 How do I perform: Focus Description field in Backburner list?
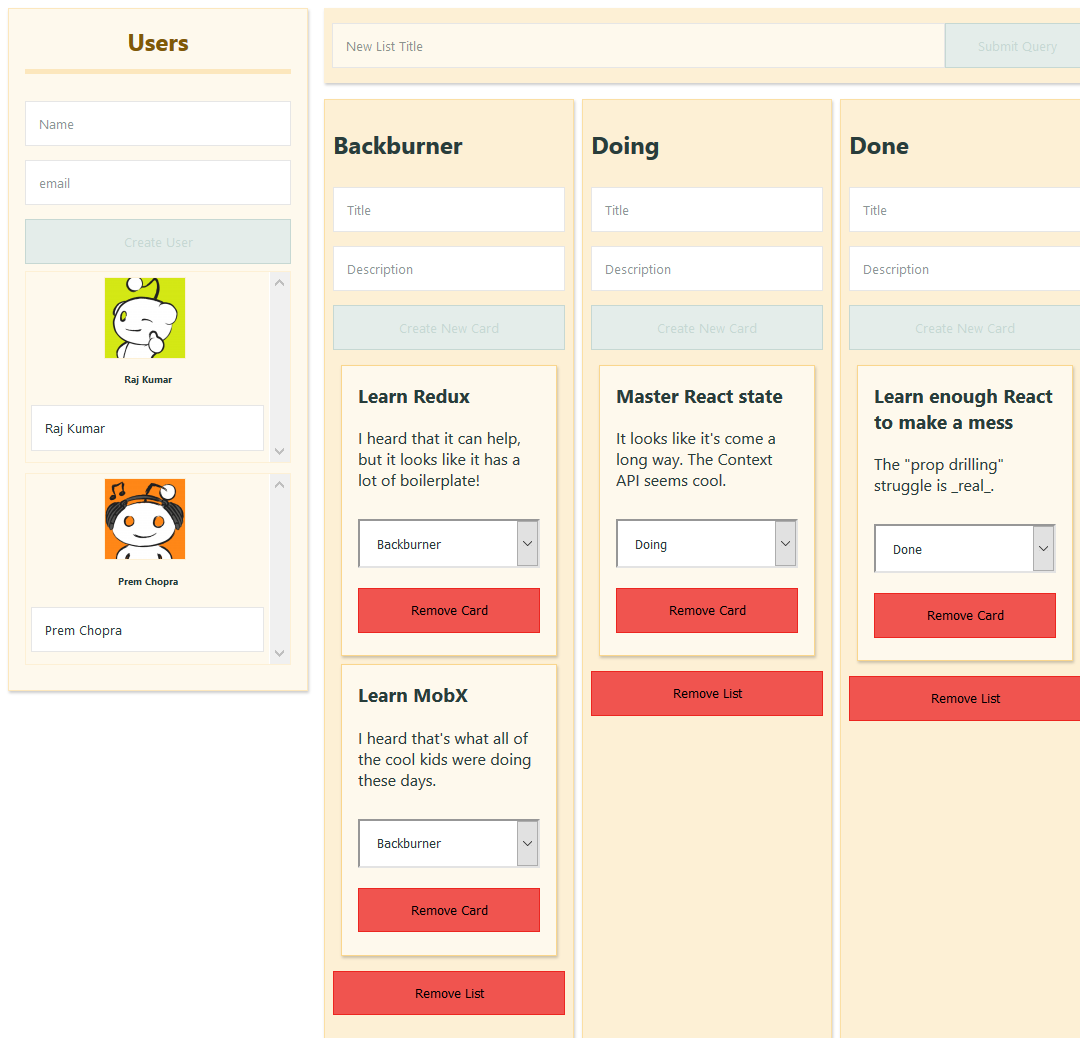pos(448,269)
